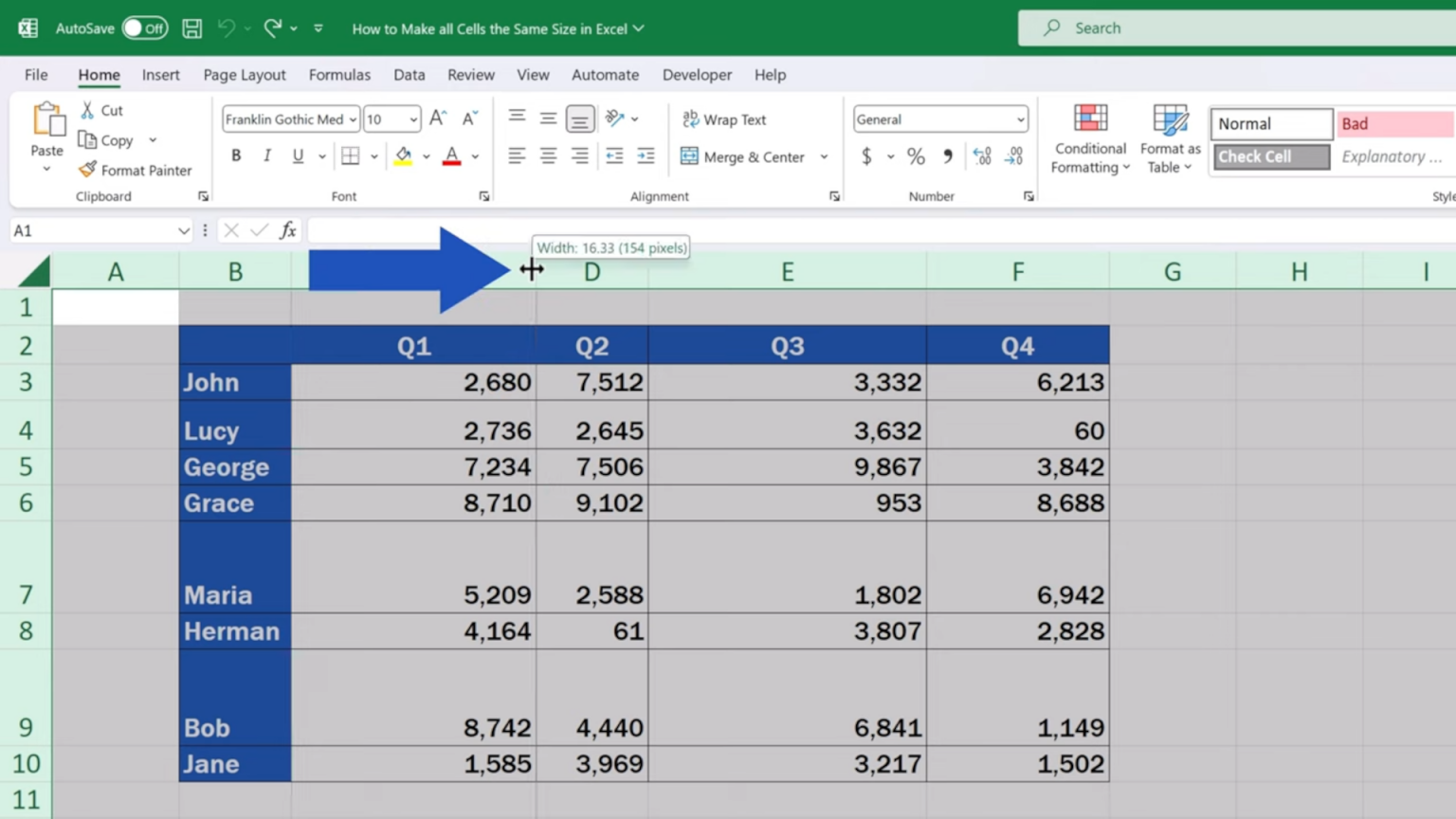Click the Format as Table icon
This screenshot has width=1456, height=819.
(1170, 139)
